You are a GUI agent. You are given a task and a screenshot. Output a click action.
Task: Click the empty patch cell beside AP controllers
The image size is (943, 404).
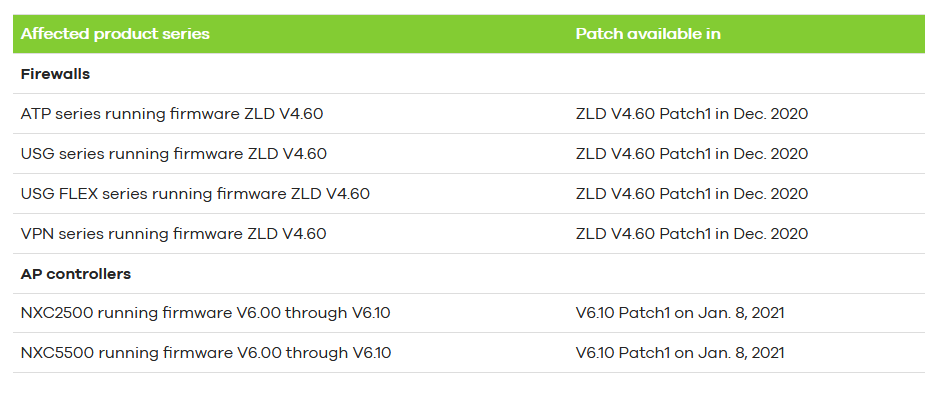(x=745, y=274)
